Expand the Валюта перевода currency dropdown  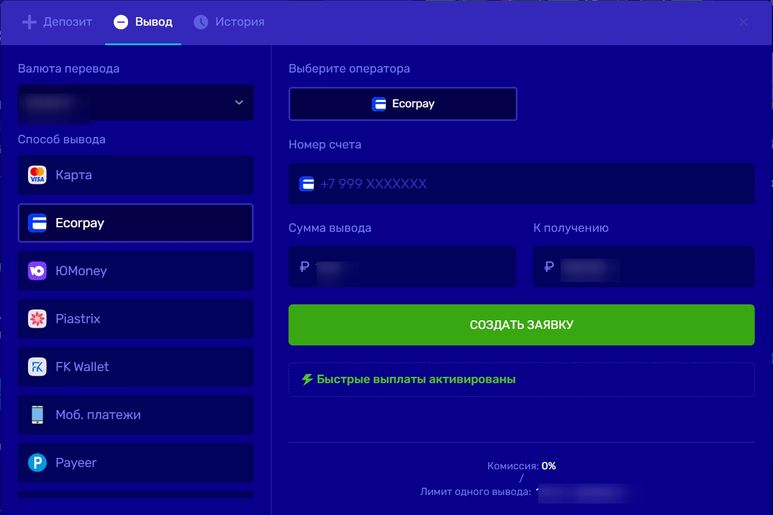point(135,102)
